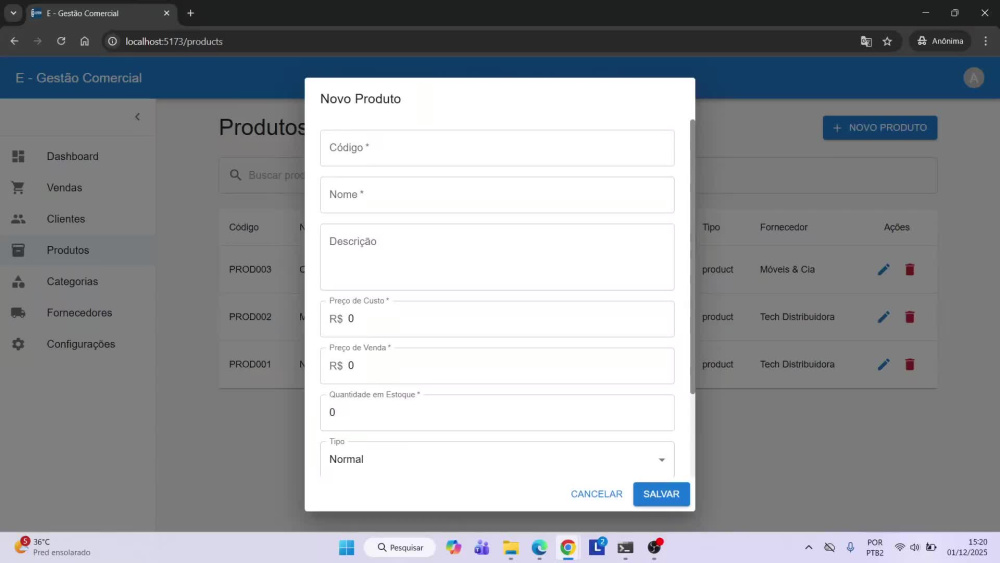1000x563 pixels.
Task: Click the Categorias shapes icon
Action: click(x=18, y=281)
